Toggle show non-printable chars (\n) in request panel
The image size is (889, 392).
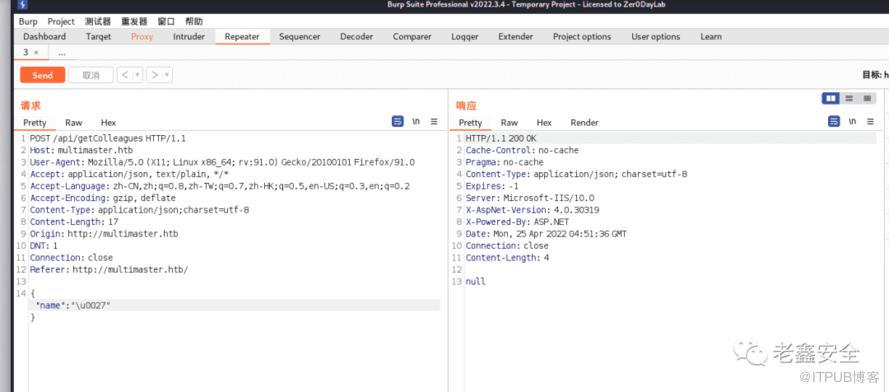(416, 121)
